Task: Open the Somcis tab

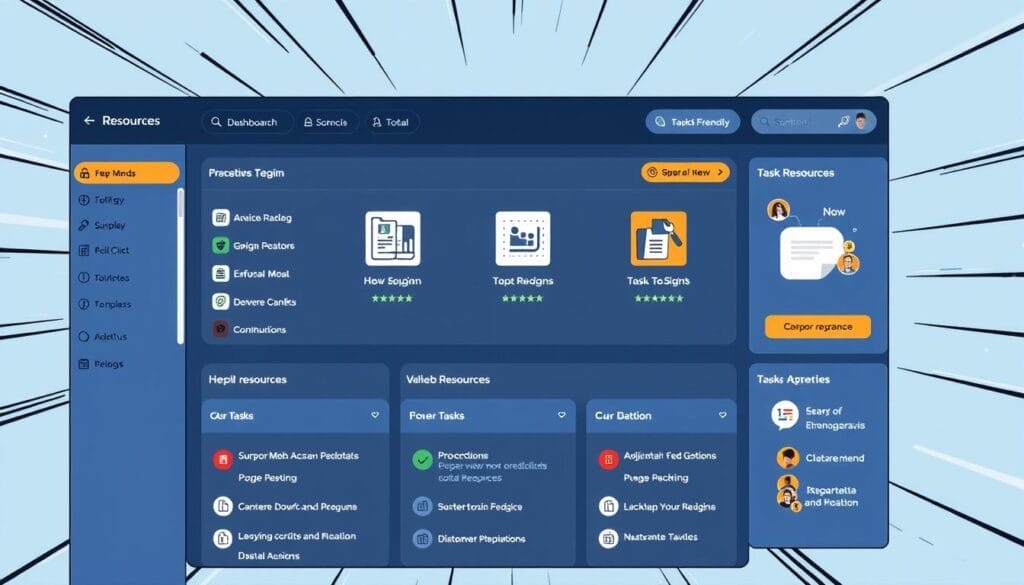Action: pyautogui.click(x=325, y=122)
